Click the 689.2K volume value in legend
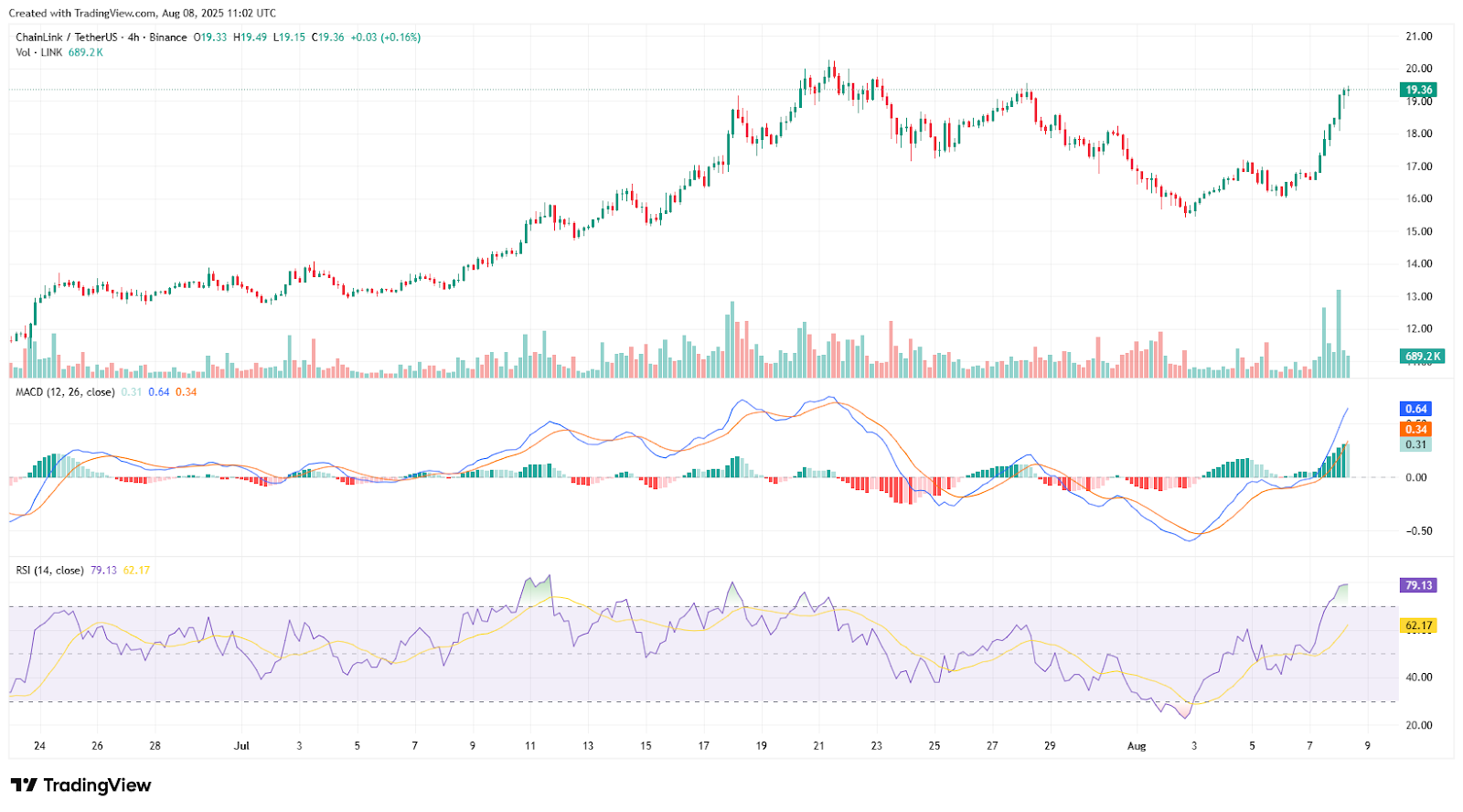Image resolution: width=1463 pixels, height=812 pixels. pos(86,52)
